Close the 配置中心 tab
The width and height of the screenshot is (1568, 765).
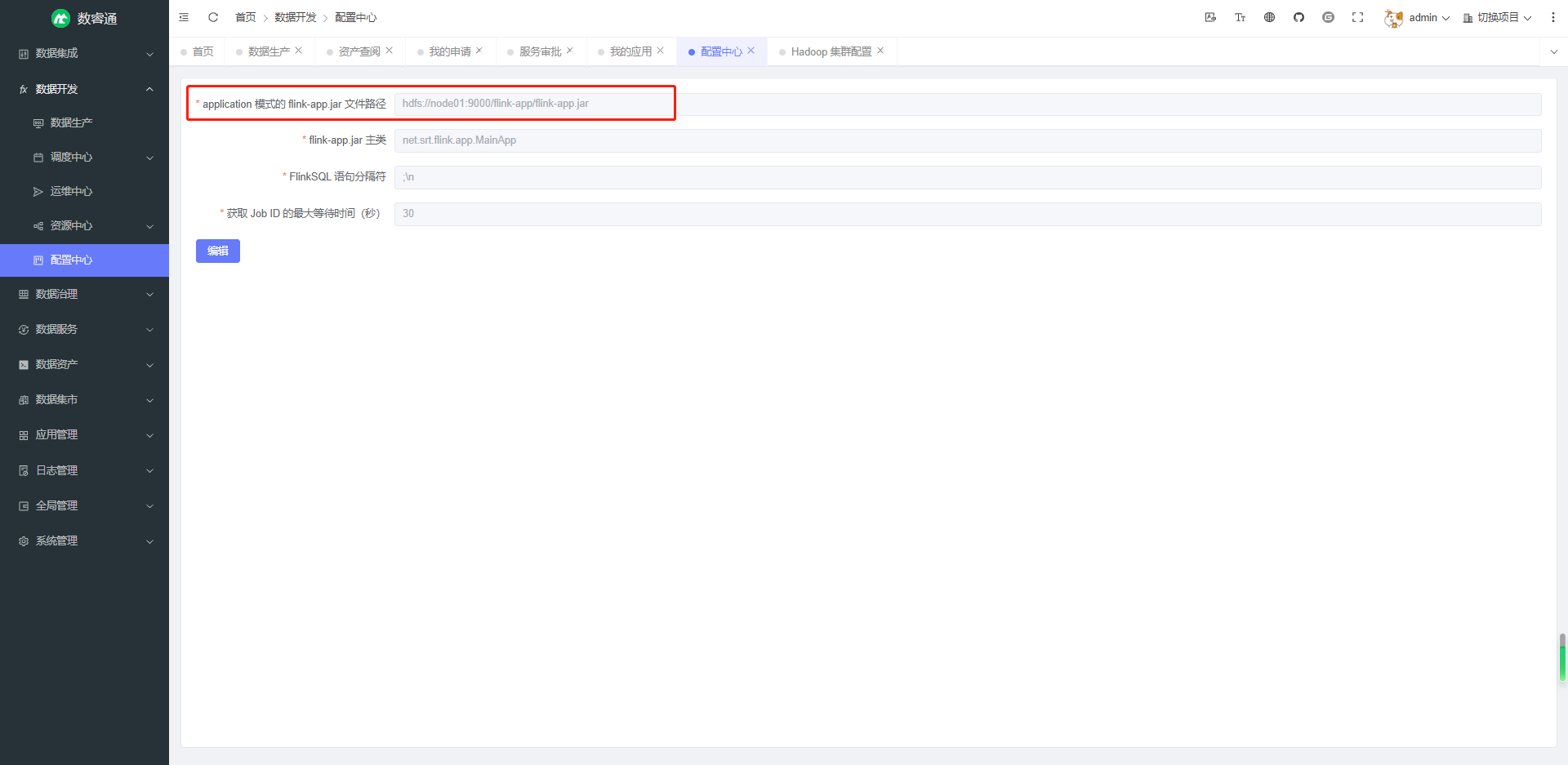pos(751,51)
